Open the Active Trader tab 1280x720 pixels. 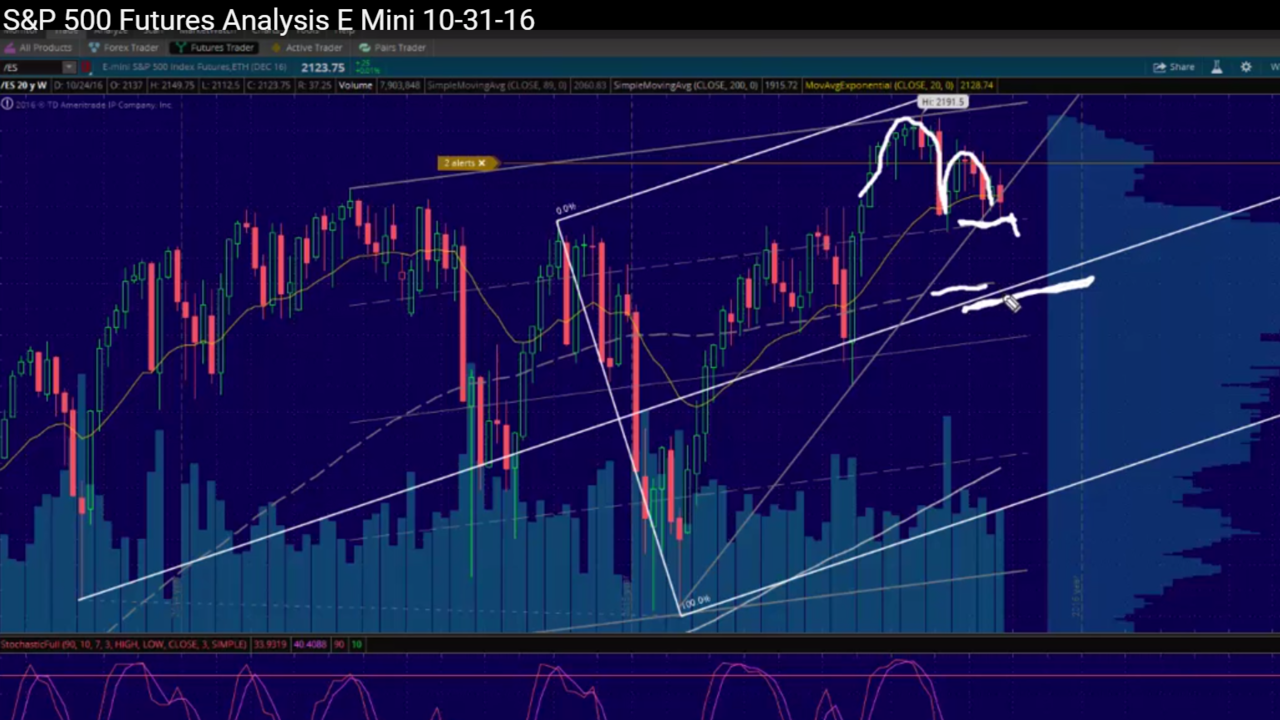point(307,47)
